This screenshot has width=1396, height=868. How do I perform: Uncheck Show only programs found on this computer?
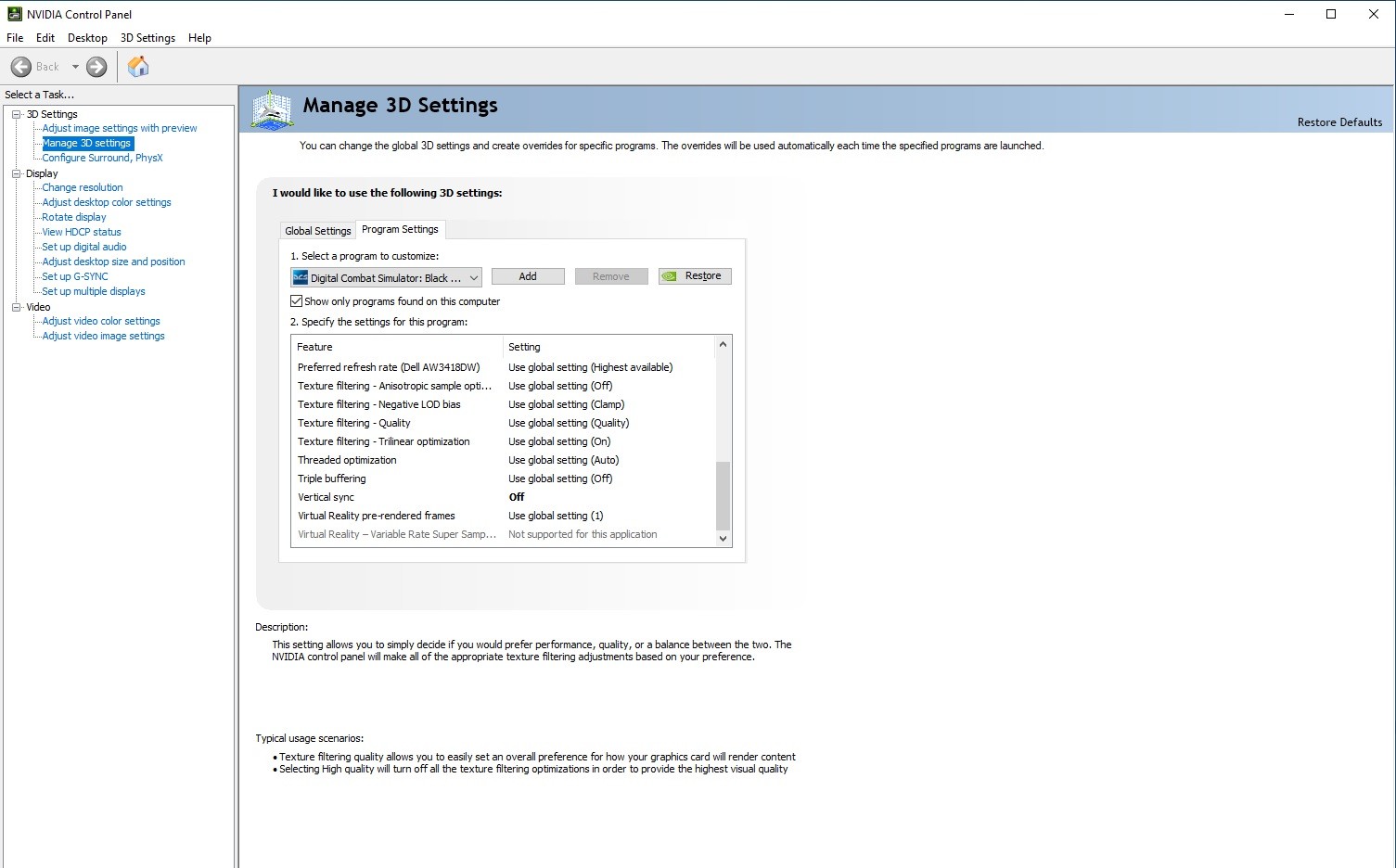pyautogui.click(x=297, y=301)
